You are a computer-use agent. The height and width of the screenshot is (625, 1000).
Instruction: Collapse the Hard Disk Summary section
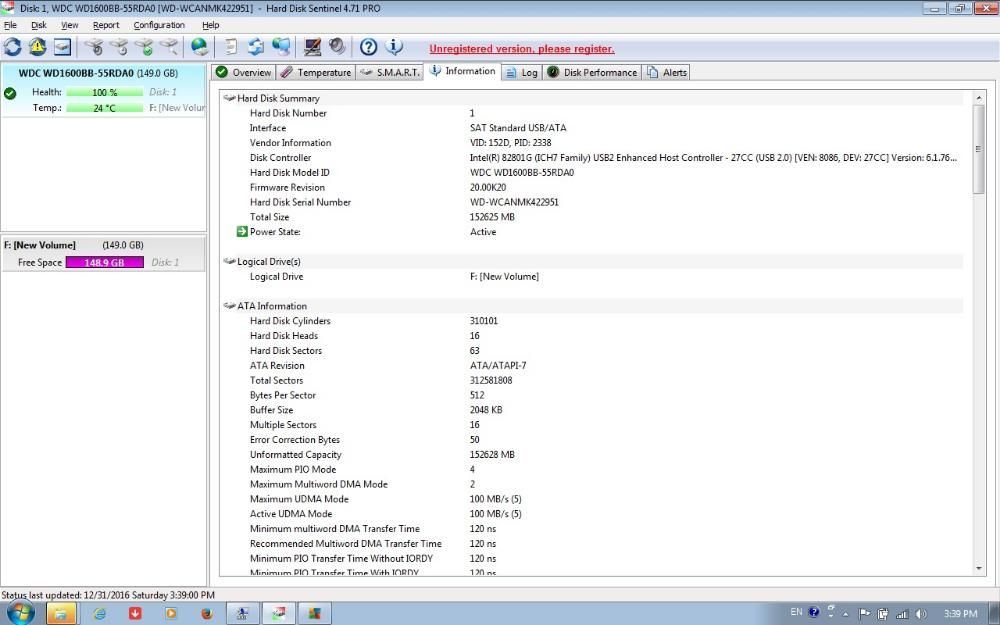point(230,98)
